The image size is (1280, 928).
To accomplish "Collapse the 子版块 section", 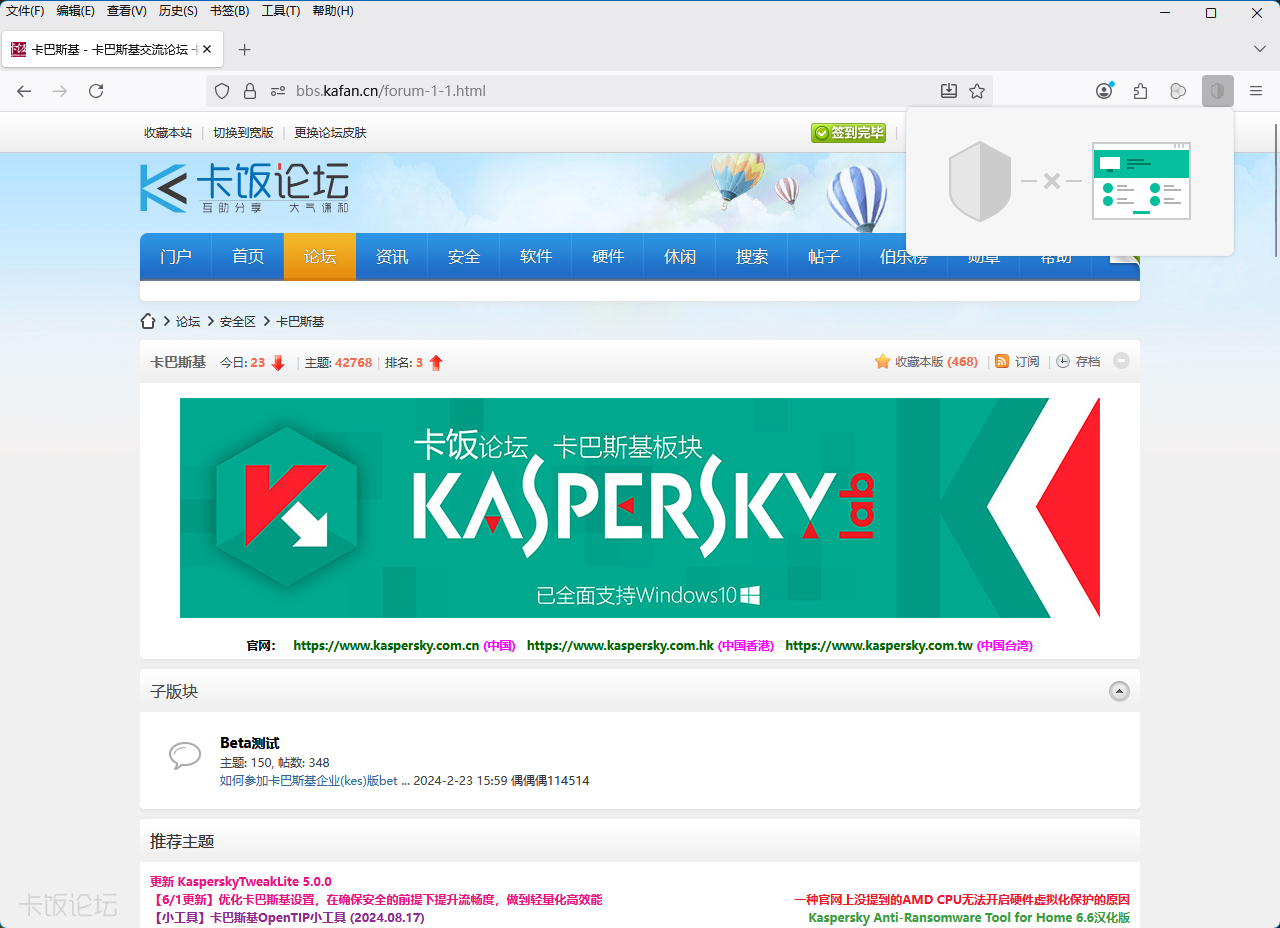I will click(1120, 690).
